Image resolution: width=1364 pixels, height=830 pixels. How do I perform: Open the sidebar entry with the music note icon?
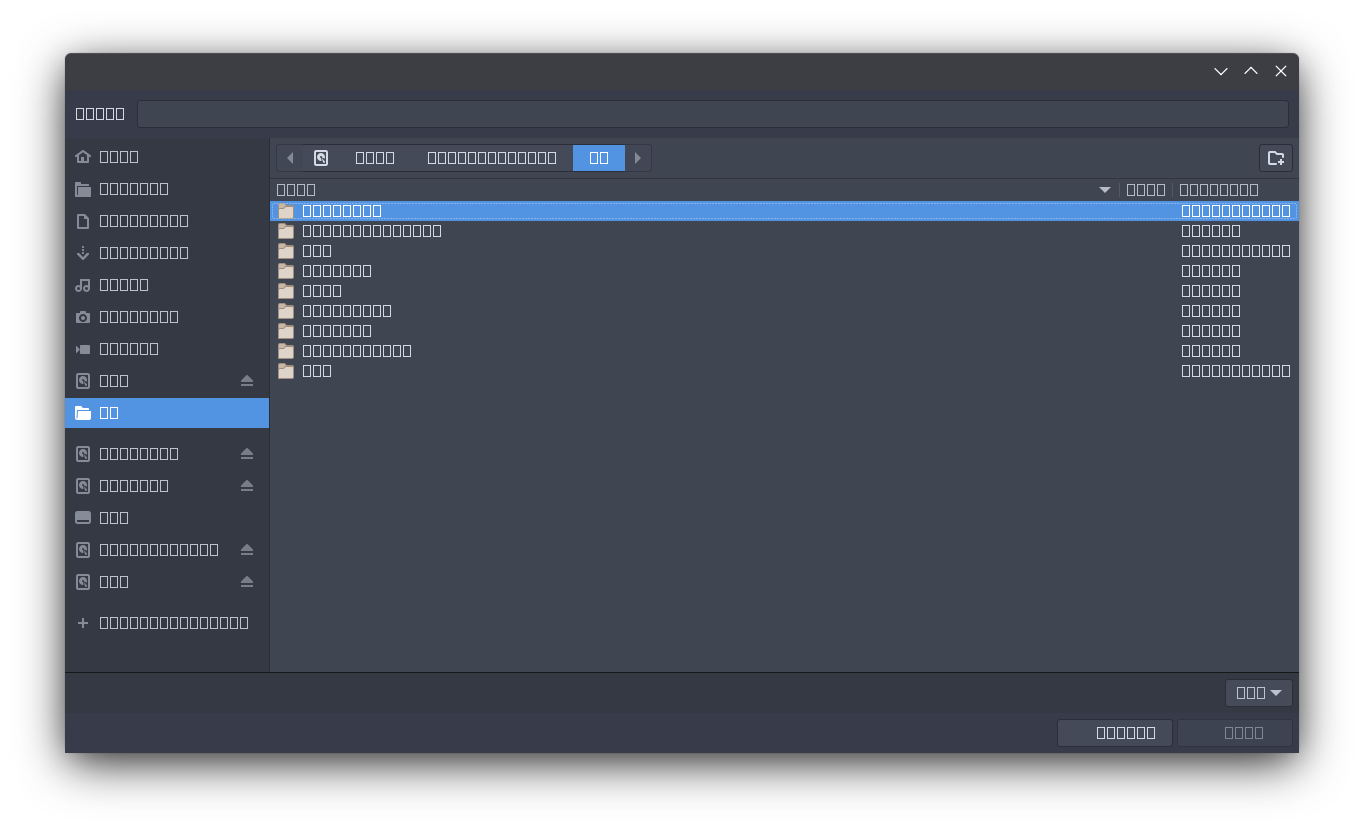pyautogui.click(x=167, y=284)
